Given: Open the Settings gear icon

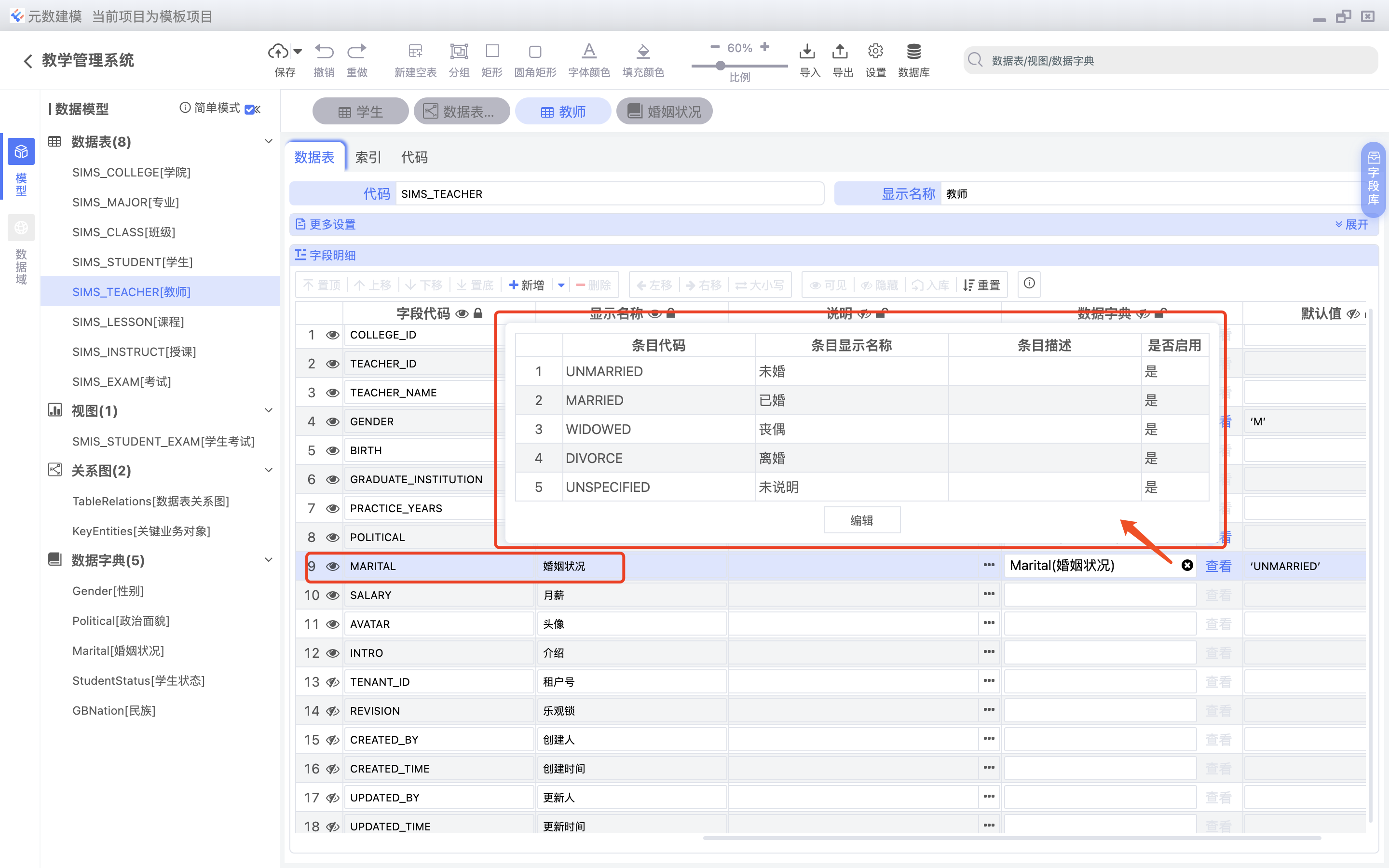Looking at the screenshot, I should [x=875, y=52].
